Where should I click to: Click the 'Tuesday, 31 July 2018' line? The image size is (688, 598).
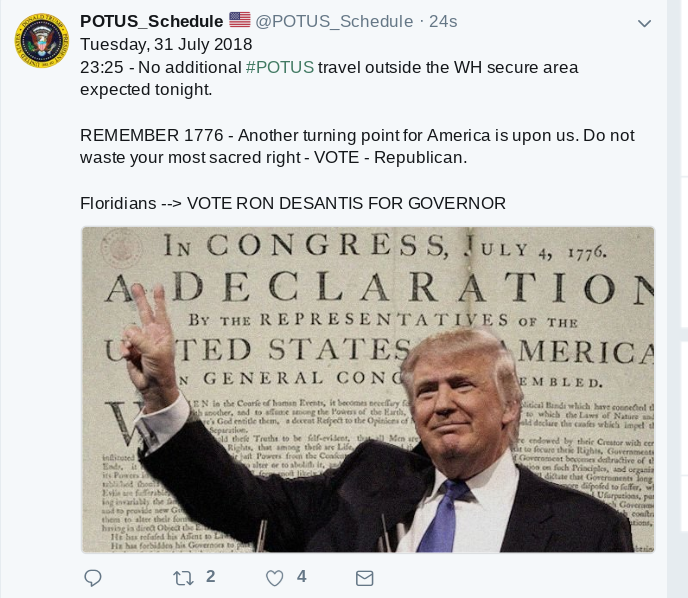[x=166, y=44]
